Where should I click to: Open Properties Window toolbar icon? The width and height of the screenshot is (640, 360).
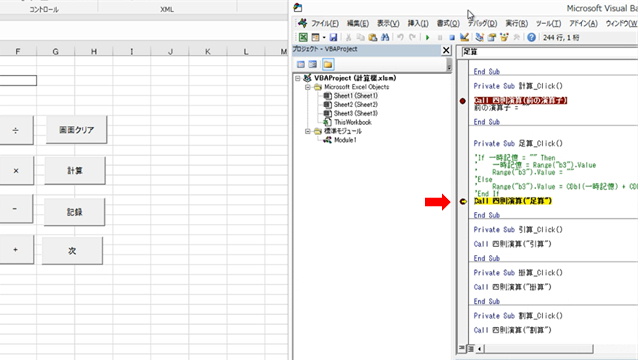(x=492, y=38)
